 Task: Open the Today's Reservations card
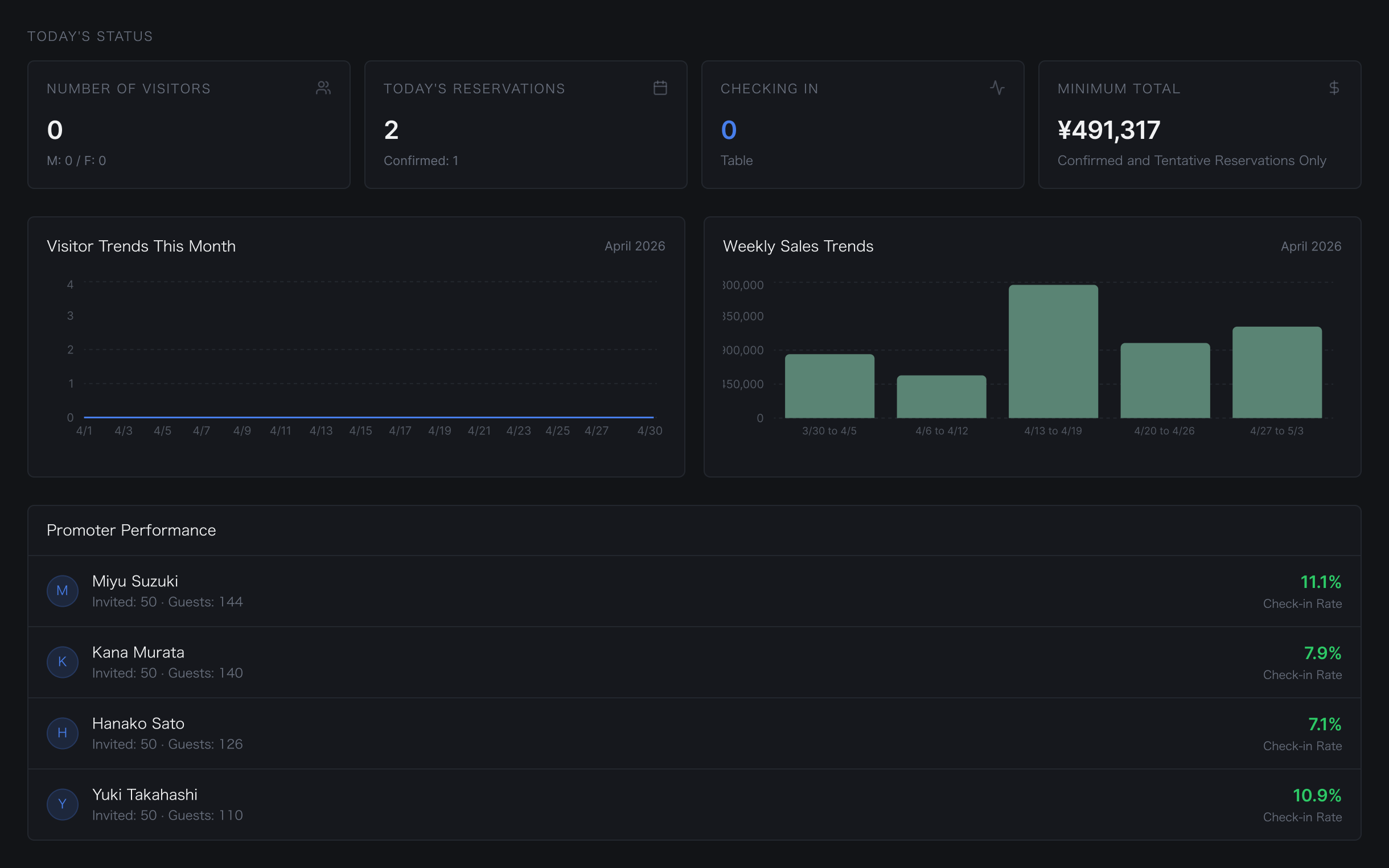coord(525,125)
